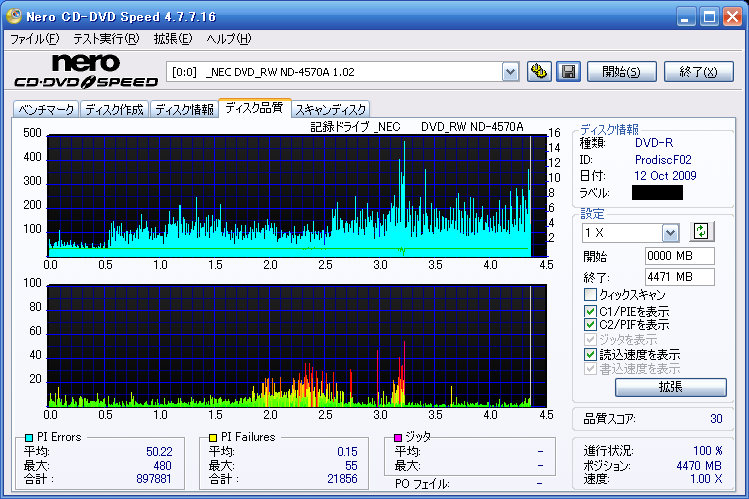Click the drive options tools icon
Image resolution: width=749 pixels, height=499 pixels.
[x=539, y=72]
